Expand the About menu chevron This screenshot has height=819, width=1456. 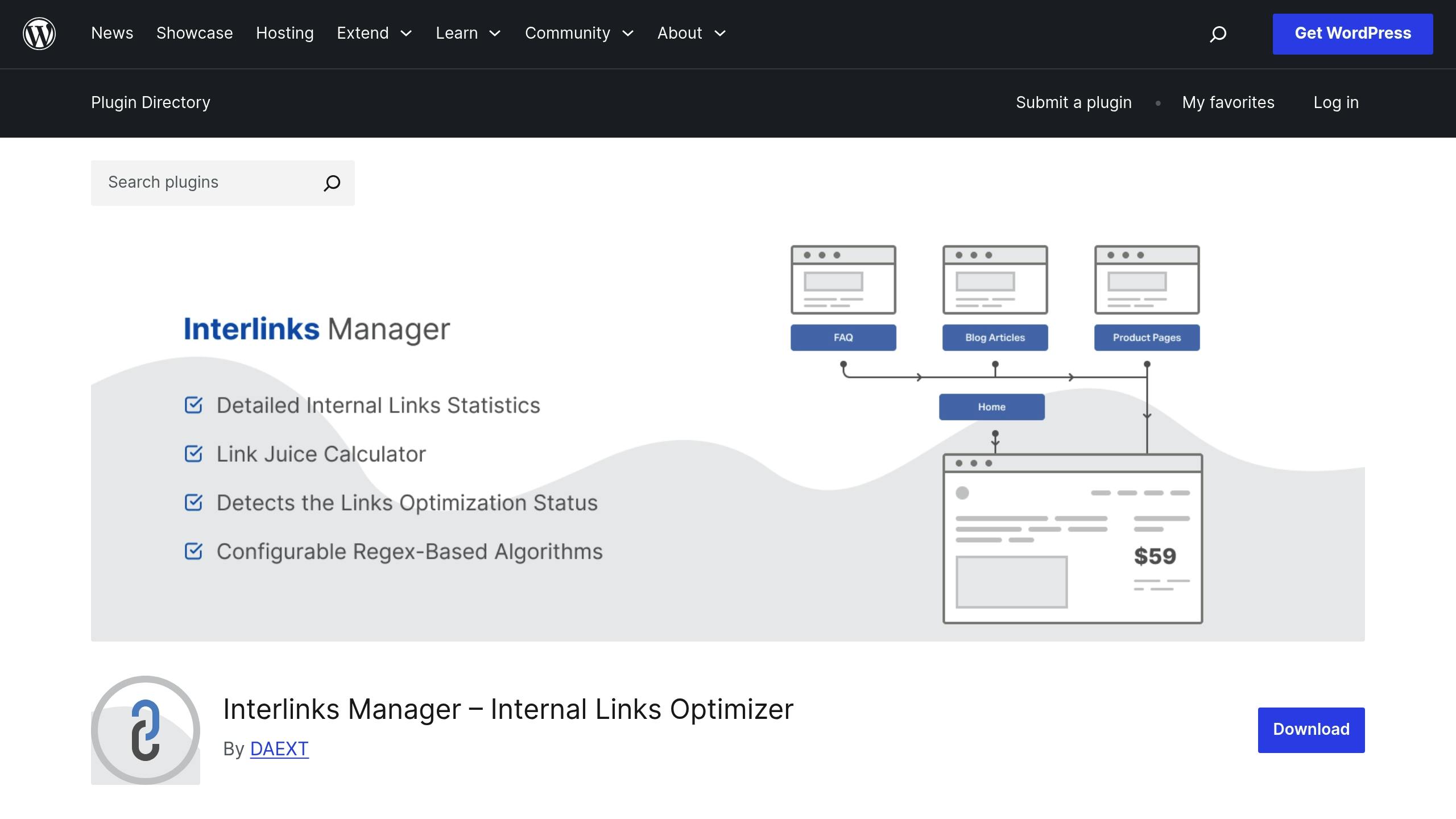tap(720, 34)
